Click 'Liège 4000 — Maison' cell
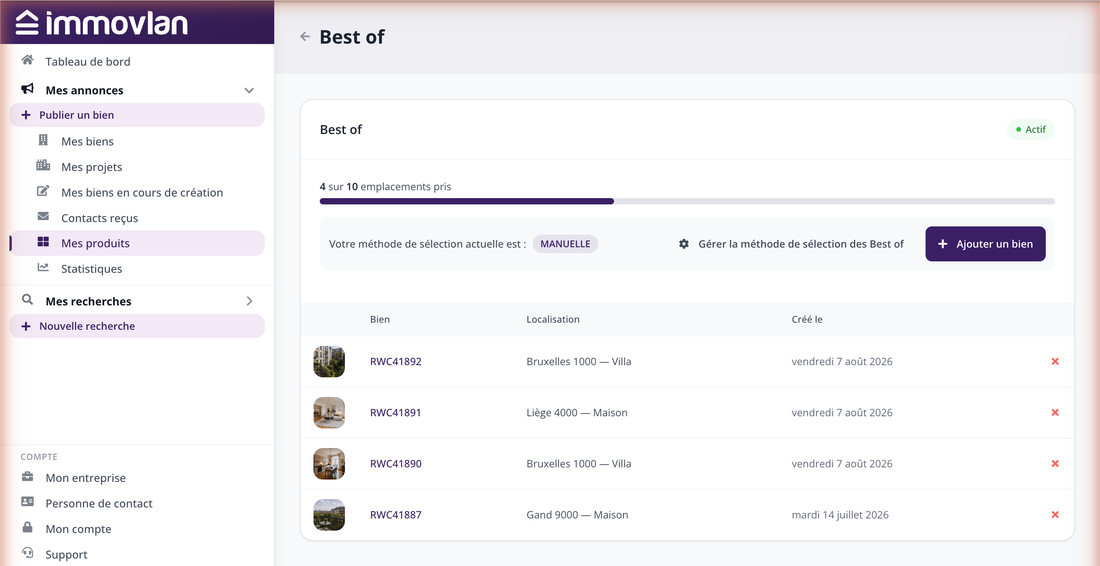Image resolution: width=1100 pixels, height=566 pixels. [577, 412]
